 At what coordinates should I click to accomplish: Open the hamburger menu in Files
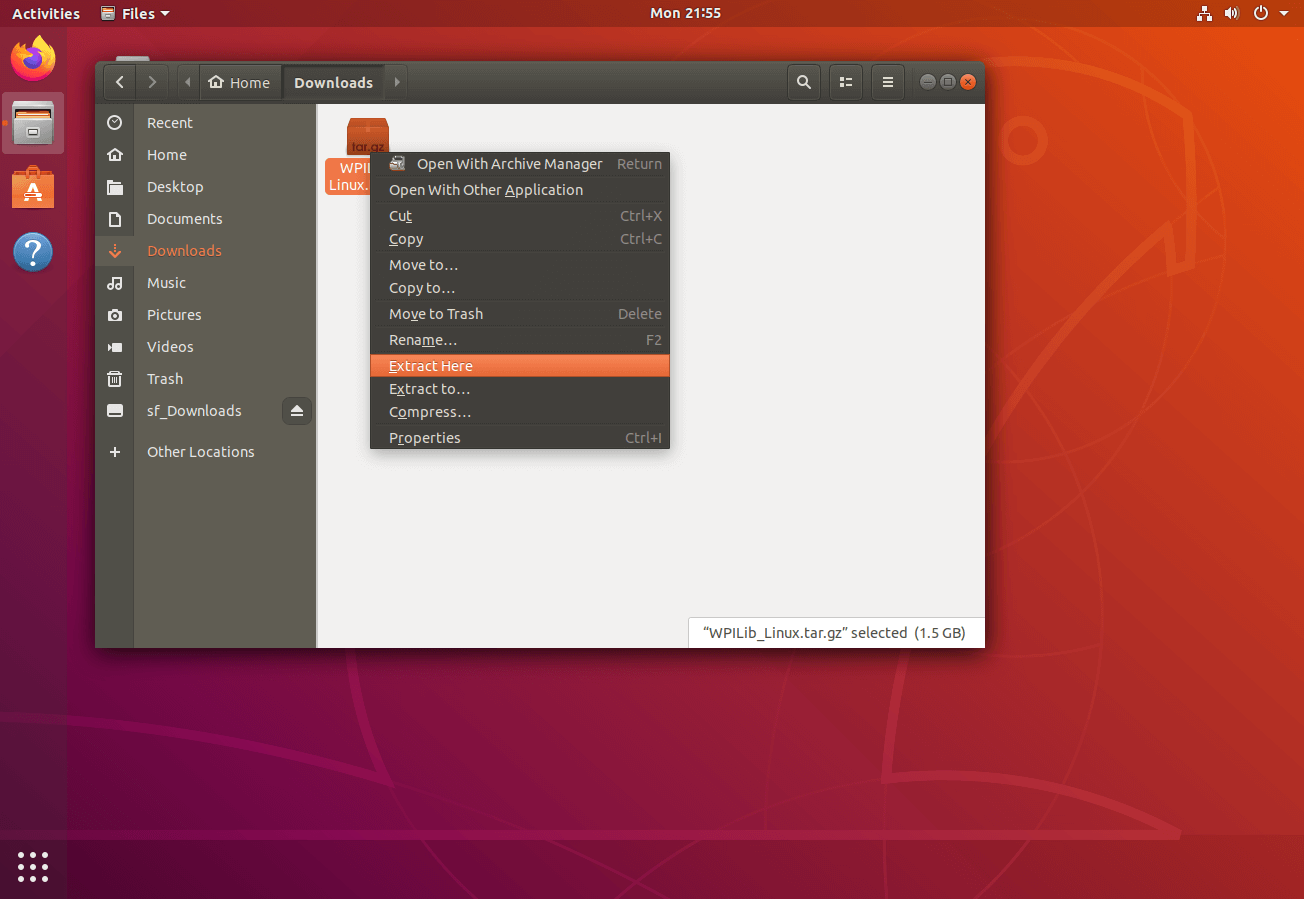tap(887, 83)
